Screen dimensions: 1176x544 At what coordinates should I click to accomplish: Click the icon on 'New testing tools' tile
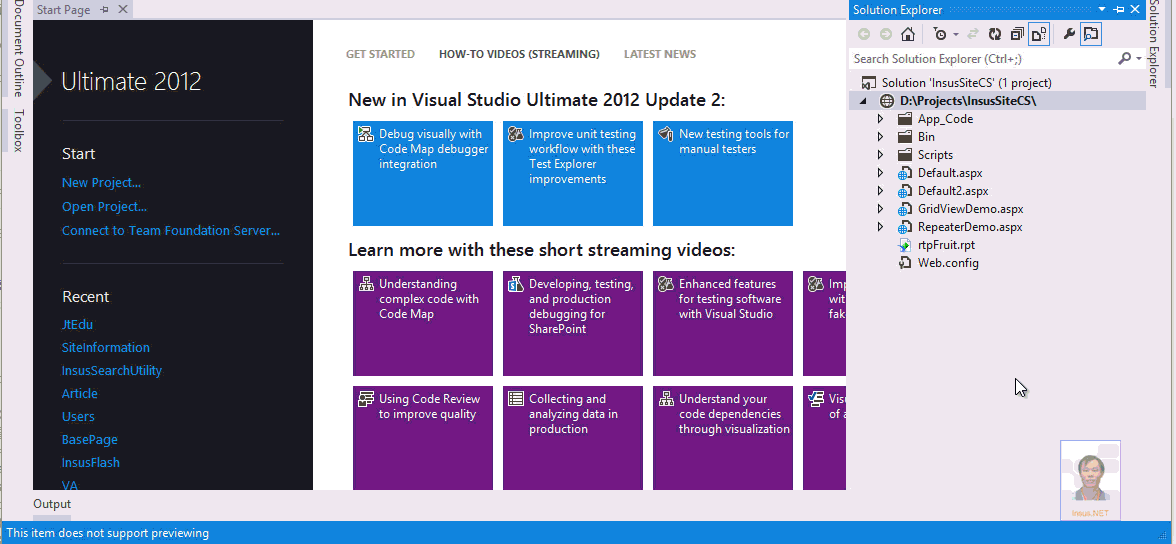[x=666, y=134]
